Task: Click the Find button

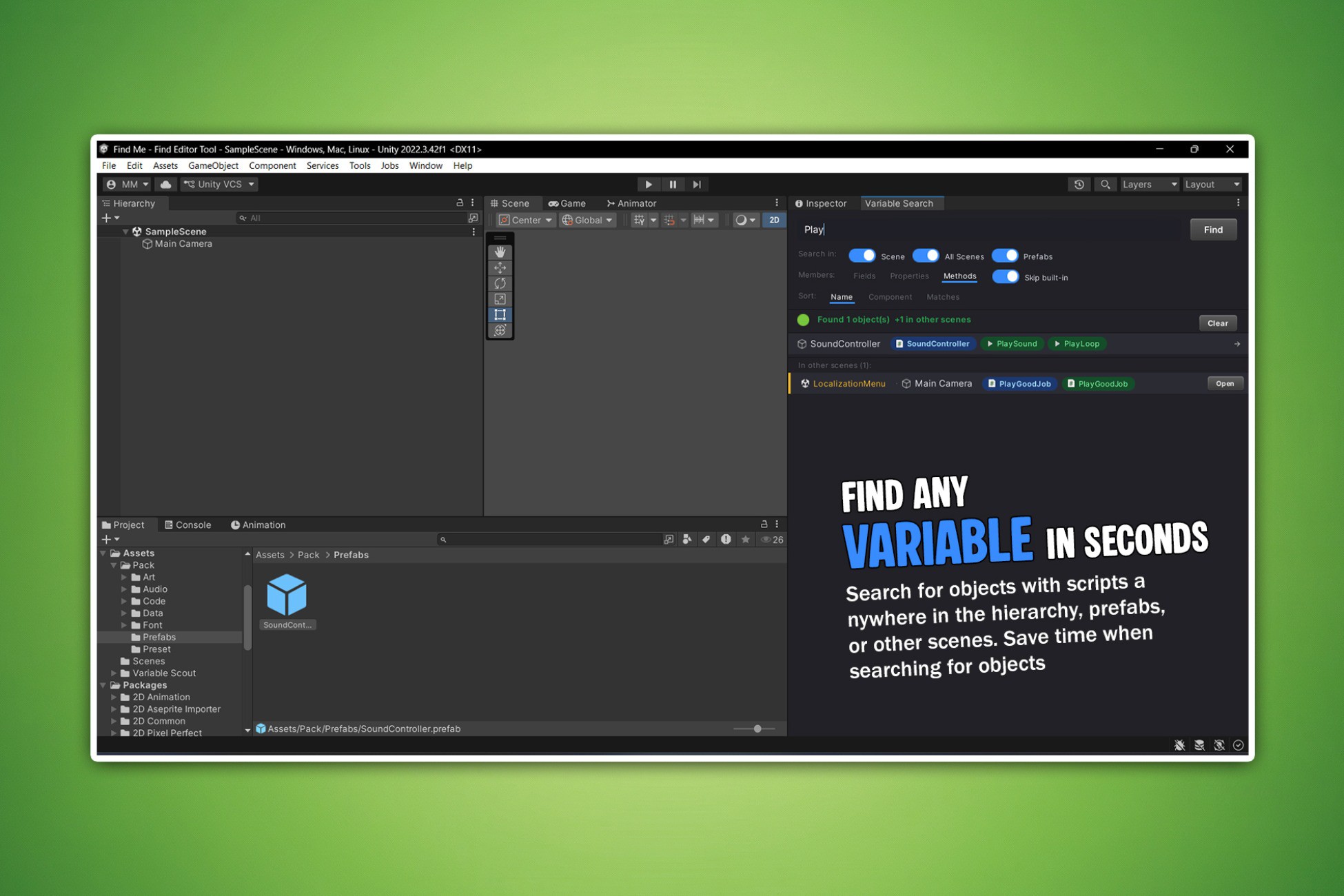Action: coord(1212,230)
